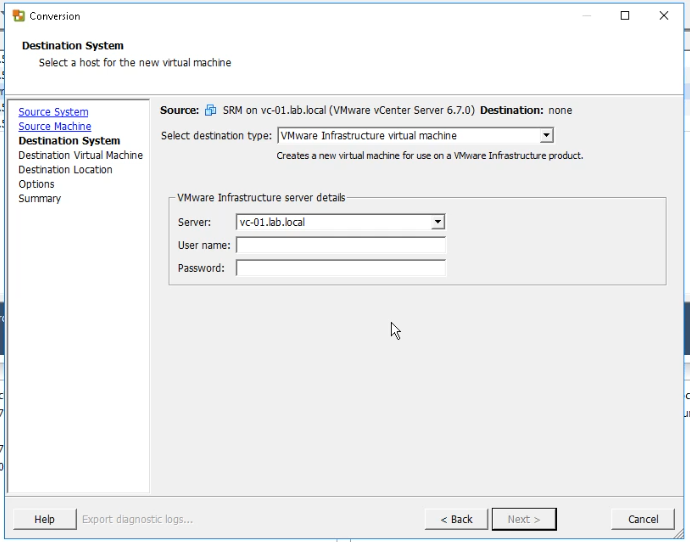
Task: Open the Source Machine step link
Action: [55, 126]
